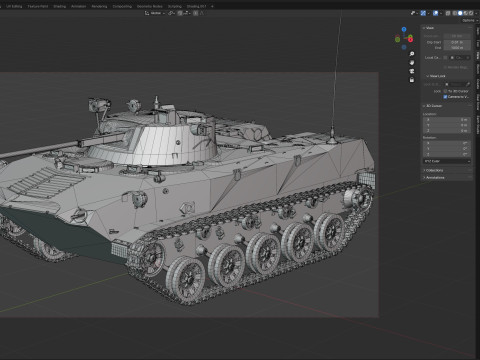This screenshot has width=480, height=360.
Task: Toggle proportional editing icon
Action: pyautogui.click(x=195, y=13)
